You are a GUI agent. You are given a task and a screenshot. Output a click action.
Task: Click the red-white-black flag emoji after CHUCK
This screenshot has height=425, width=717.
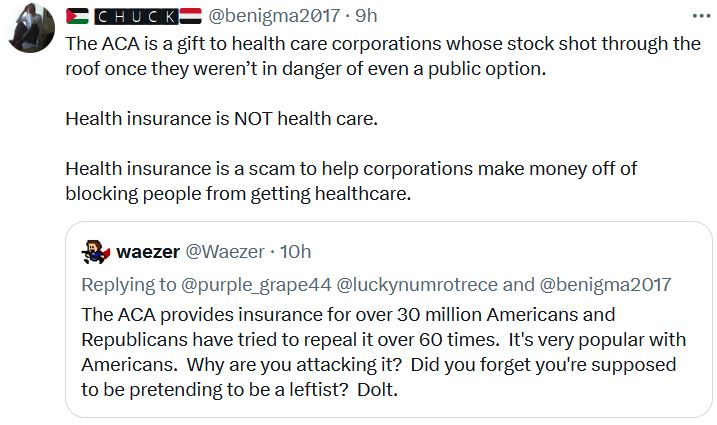[x=190, y=16]
